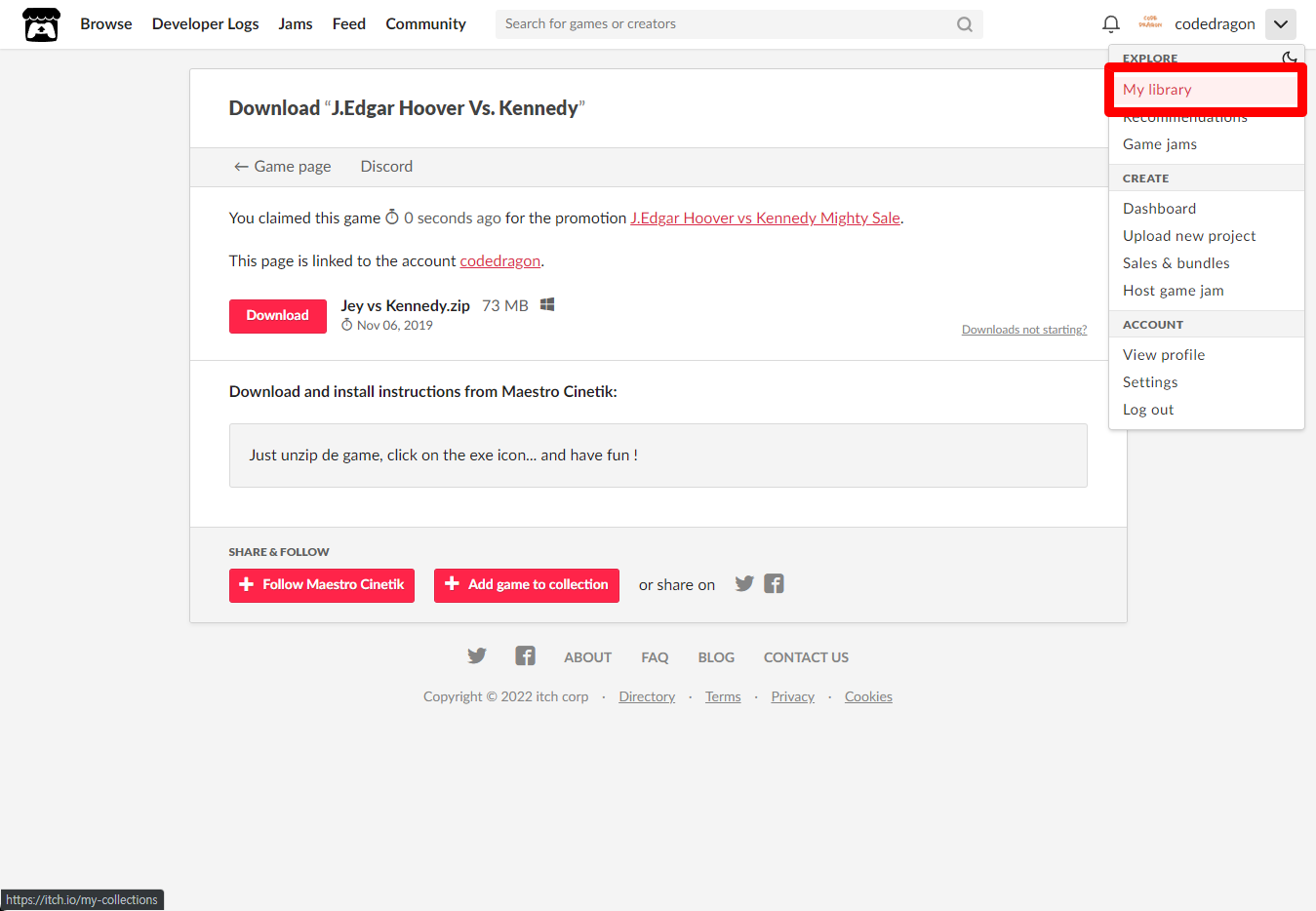Click the search games or creators field
The image size is (1316, 911).
[739, 24]
